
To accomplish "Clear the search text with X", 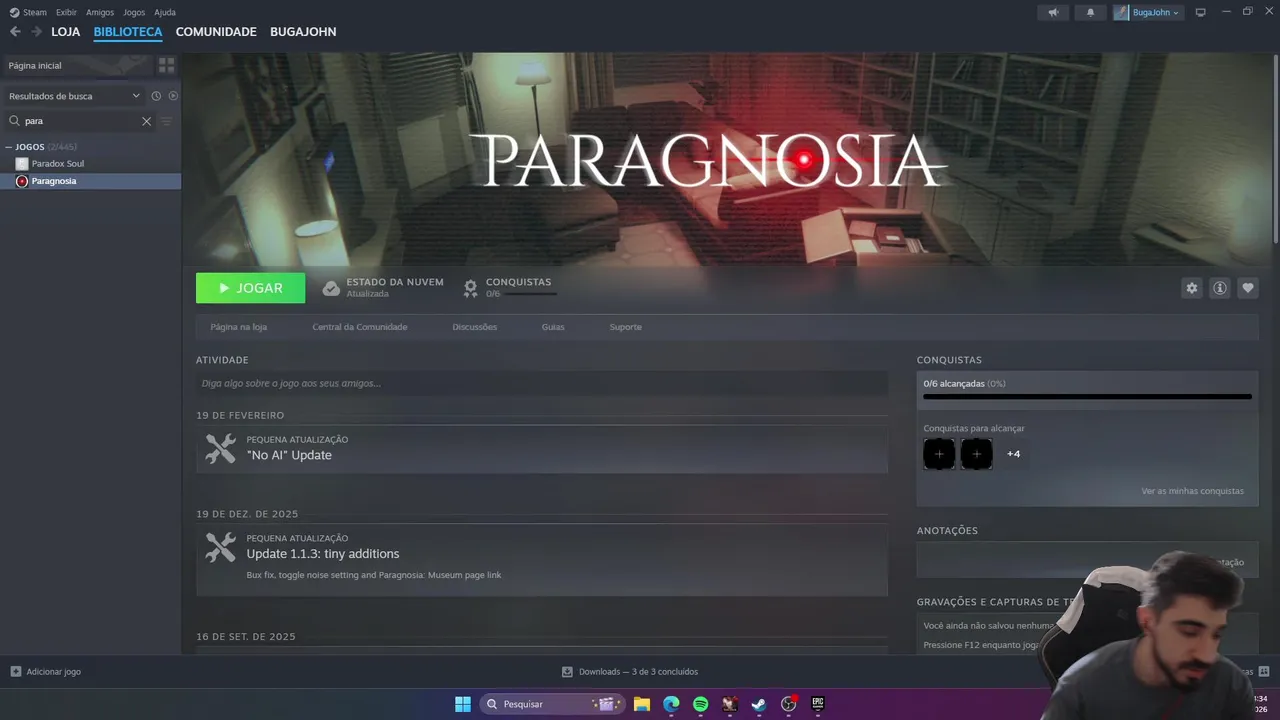I will point(146,121).
